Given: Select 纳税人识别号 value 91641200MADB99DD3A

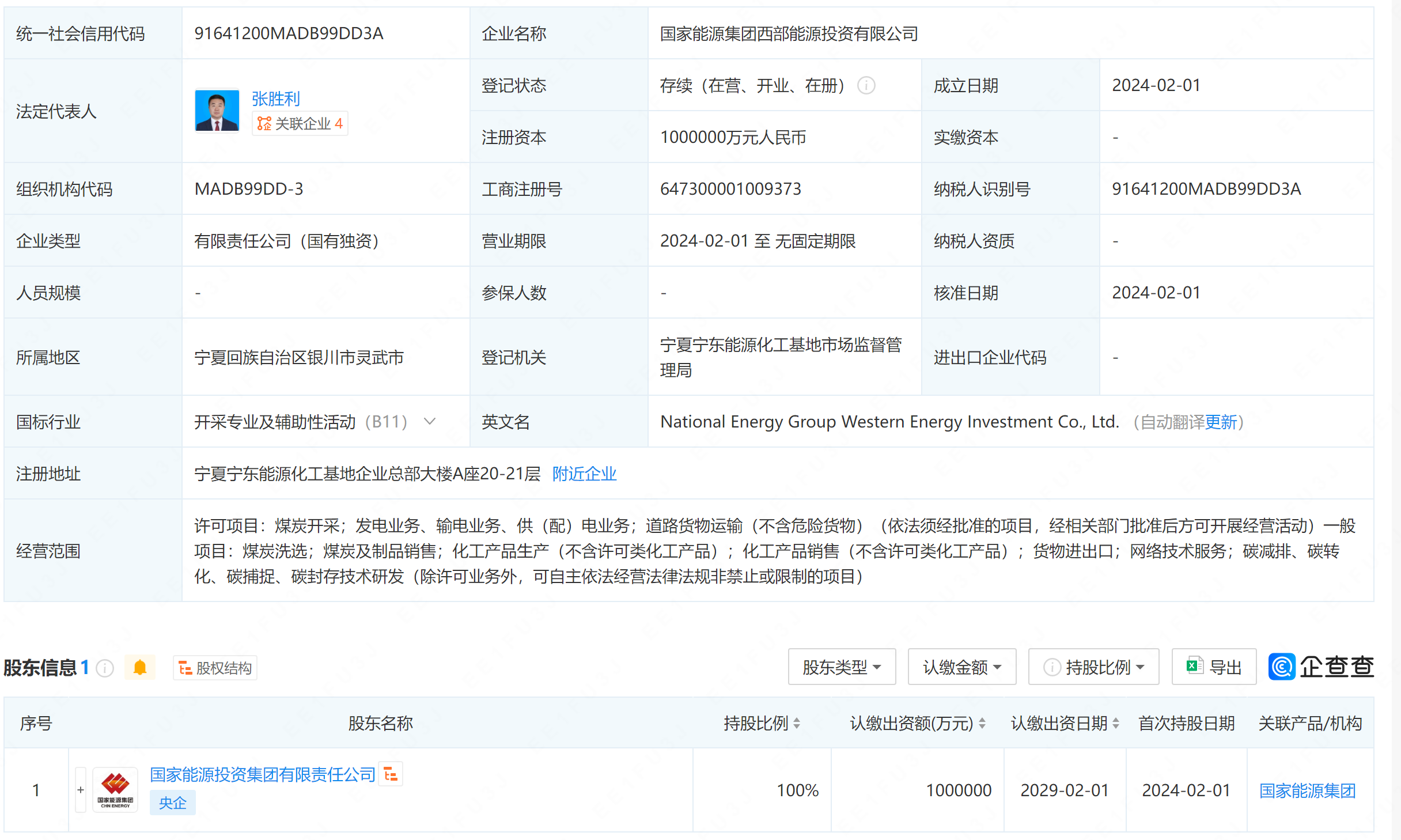Looking at the screenshot, I should [x=1206, y=189].
